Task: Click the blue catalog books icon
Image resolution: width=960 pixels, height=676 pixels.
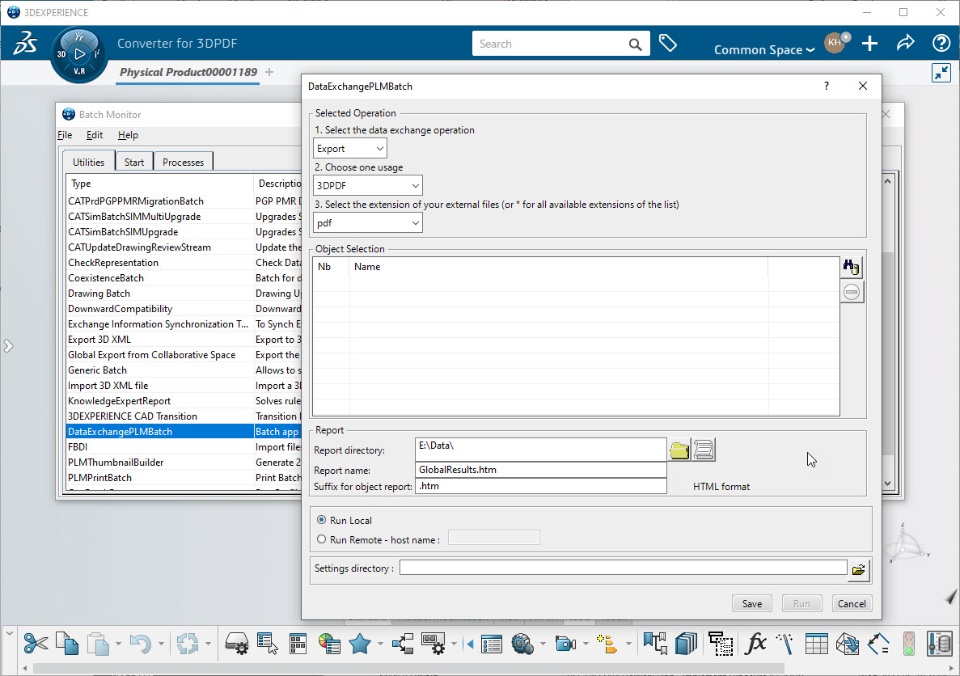Action: click(686, 644)
